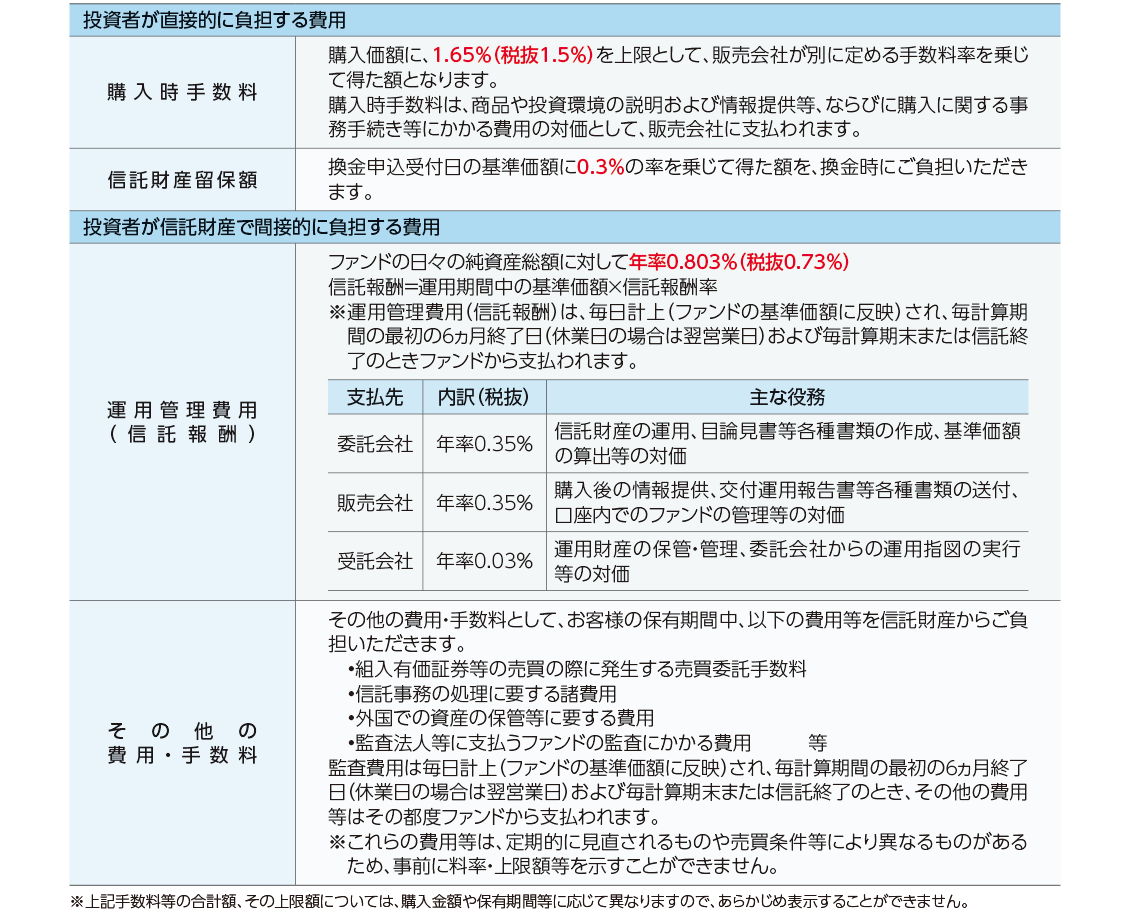
Task: Select the 販売会社 cell in inner table
Action: [x=375, y=503]
